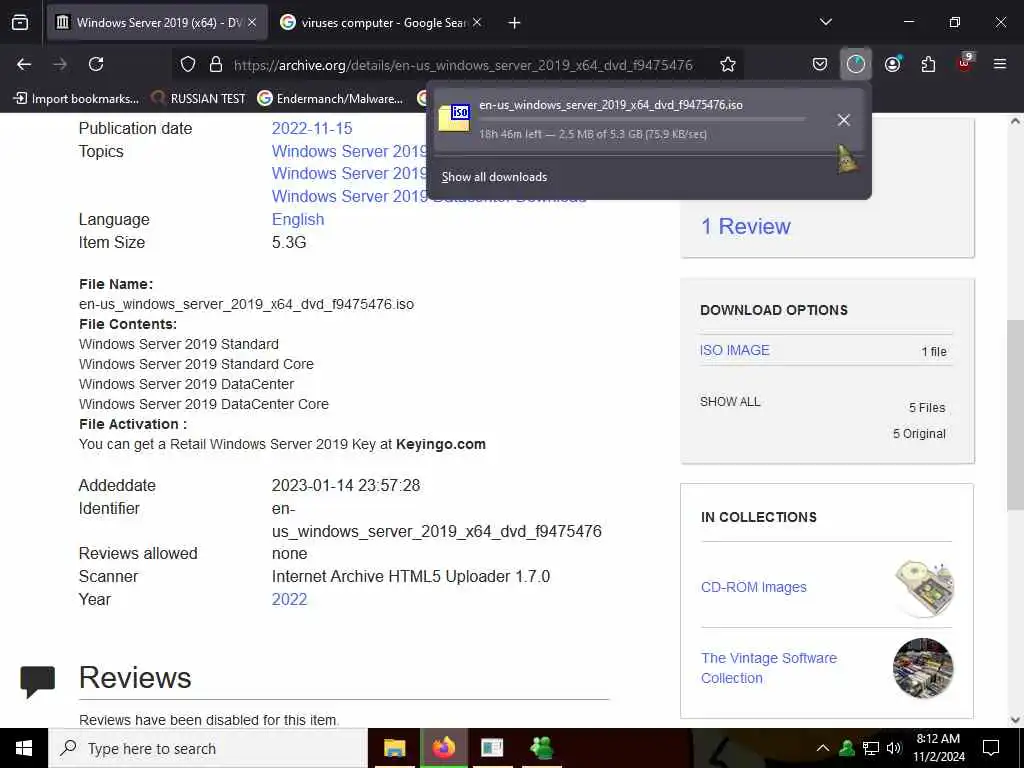Save page to Pocket
This screenshot has height=768, width=1024.
(820, 64)
